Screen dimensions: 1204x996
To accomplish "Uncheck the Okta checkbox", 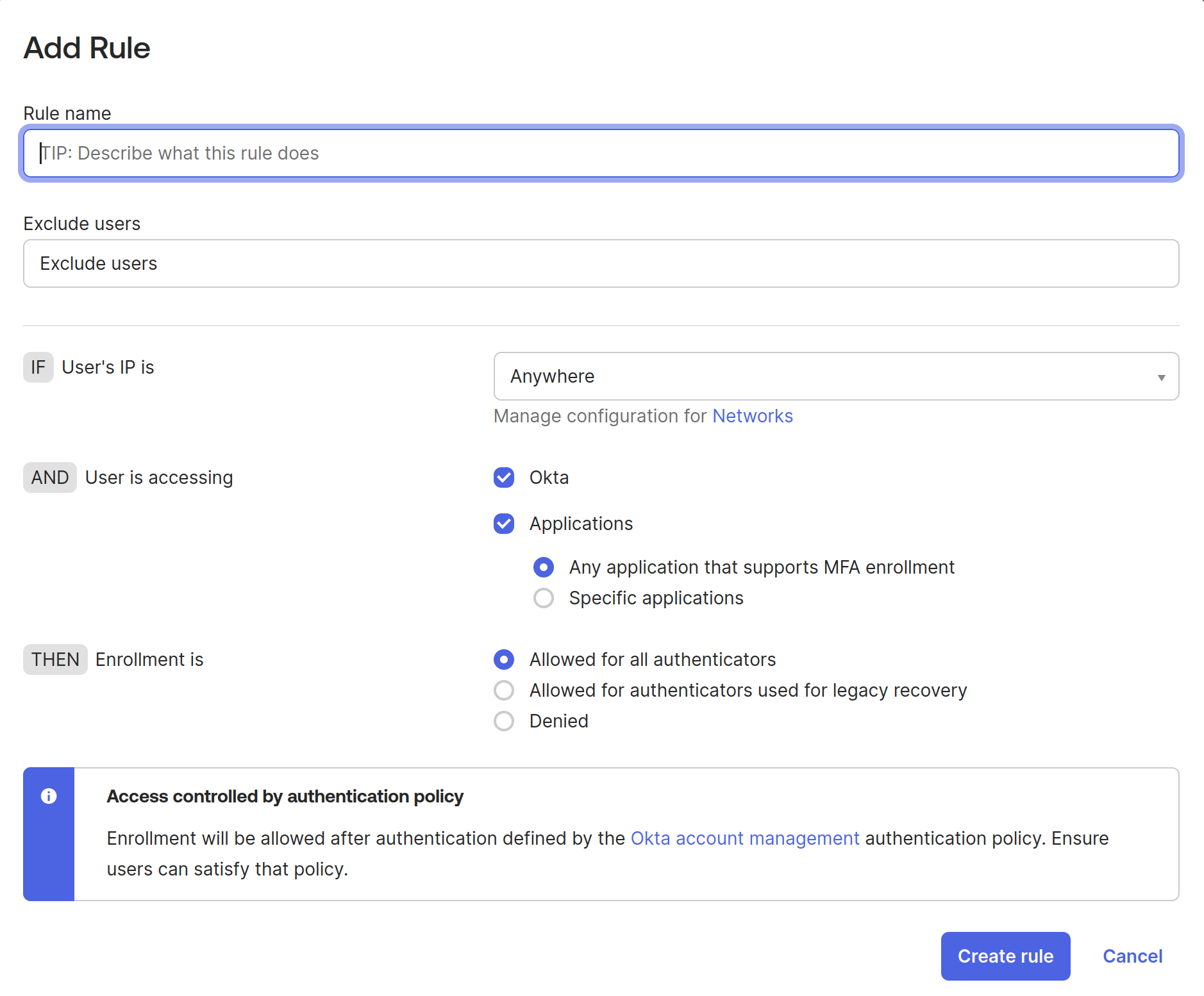I will 504,477.
